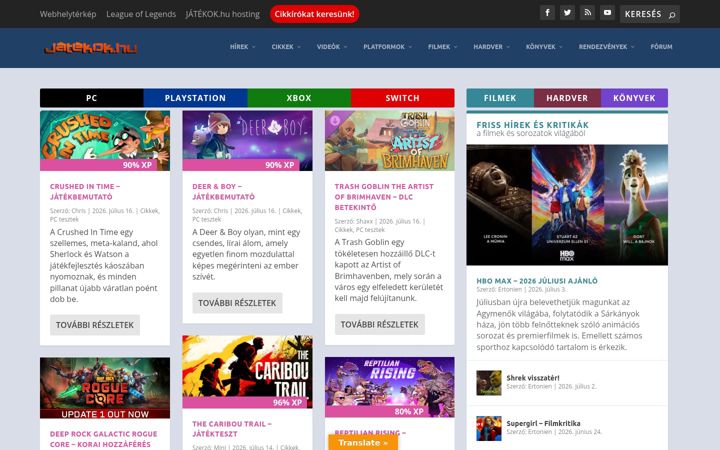Click TOVÁBBI RÉSZLETEK under Deer & Boy
Screen dimensions: 720x450
237,303
